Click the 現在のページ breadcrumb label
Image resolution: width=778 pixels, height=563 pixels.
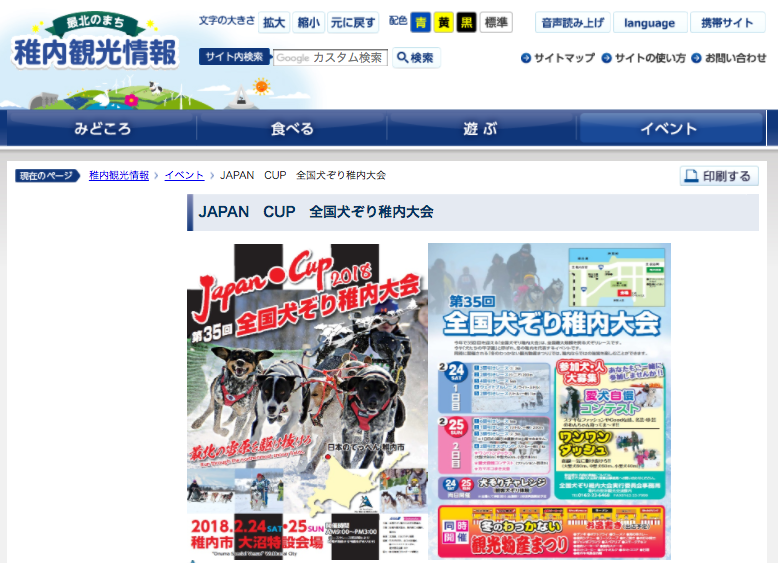click(x=47, y=176)
